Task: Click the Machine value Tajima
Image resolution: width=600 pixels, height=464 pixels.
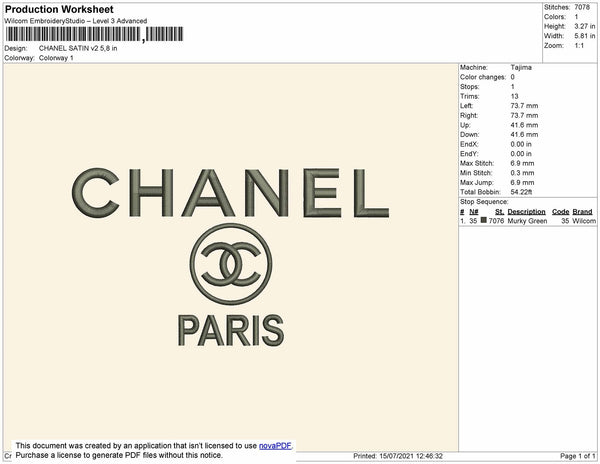Action: point(521,67)
